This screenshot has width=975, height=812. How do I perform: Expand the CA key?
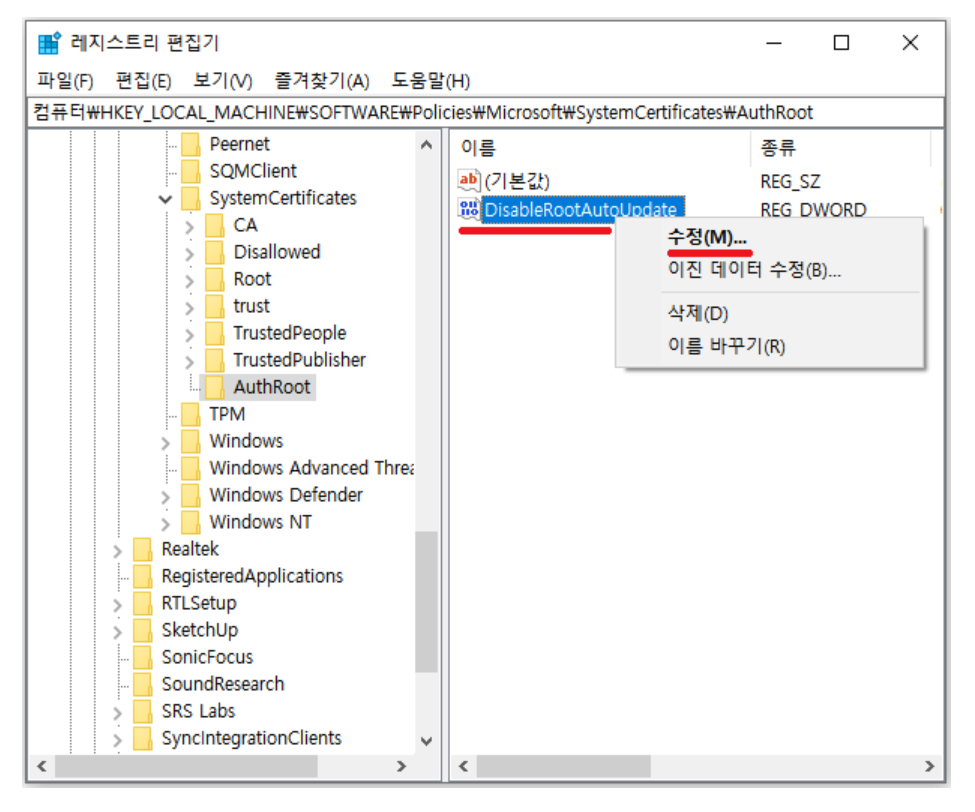pos(190,227)
